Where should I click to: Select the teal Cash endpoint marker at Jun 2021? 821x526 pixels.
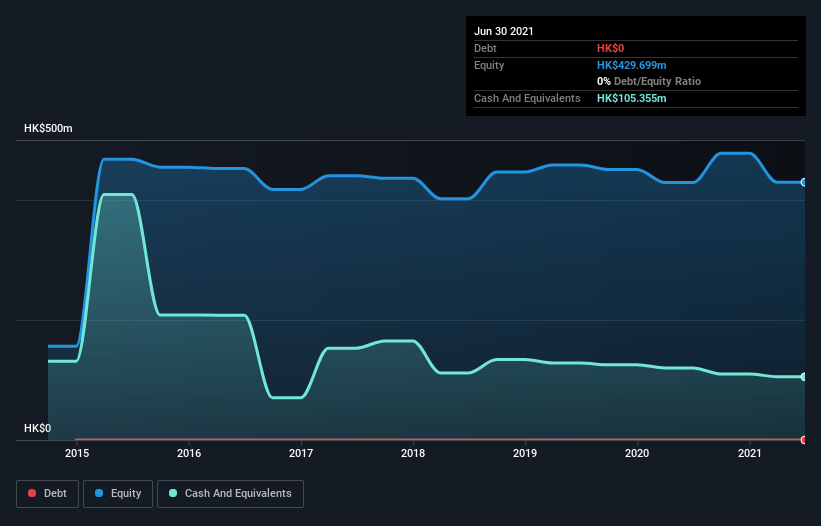tap(804, 377)
